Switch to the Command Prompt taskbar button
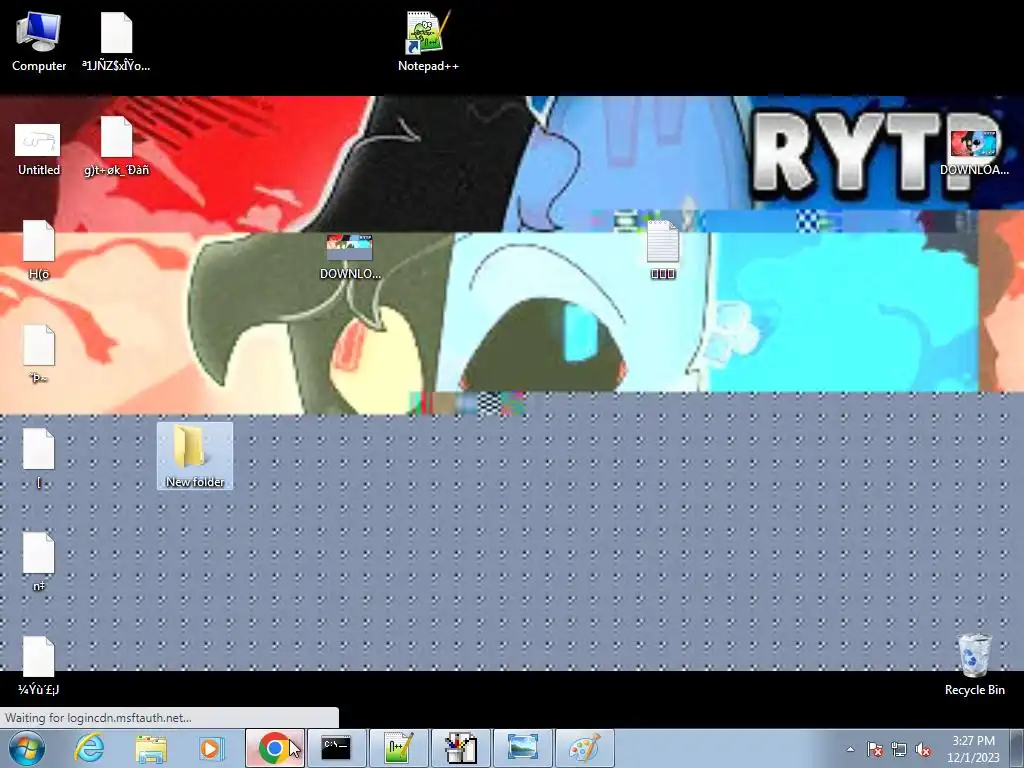 pyautogui.click(x=336, y=748)
